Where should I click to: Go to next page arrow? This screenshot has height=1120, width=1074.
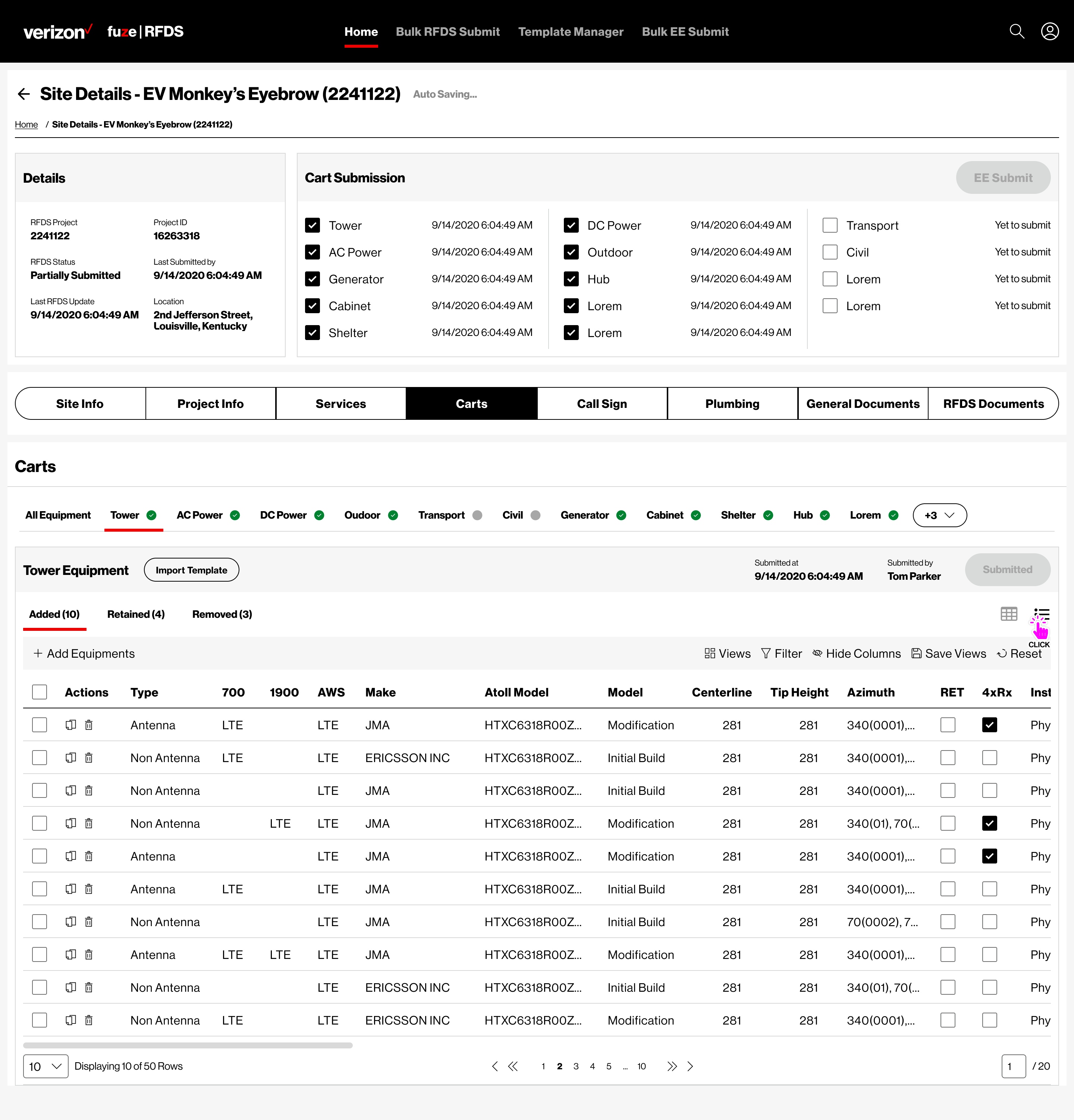[x=690, y=1066]
